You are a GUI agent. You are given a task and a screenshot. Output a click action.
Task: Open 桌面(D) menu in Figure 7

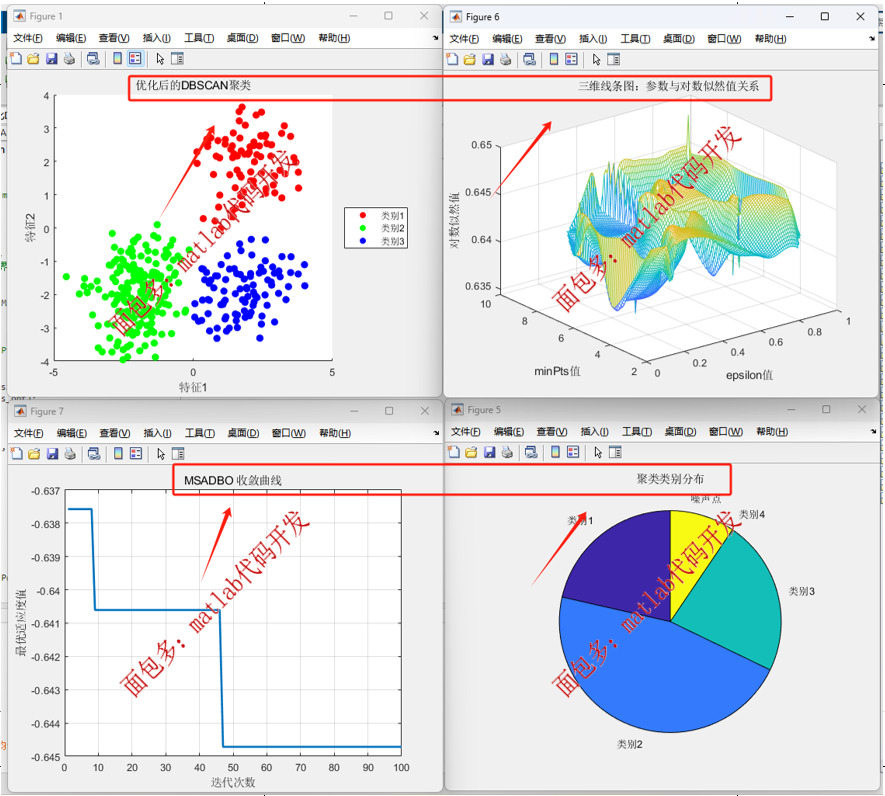tap(243, 433)
